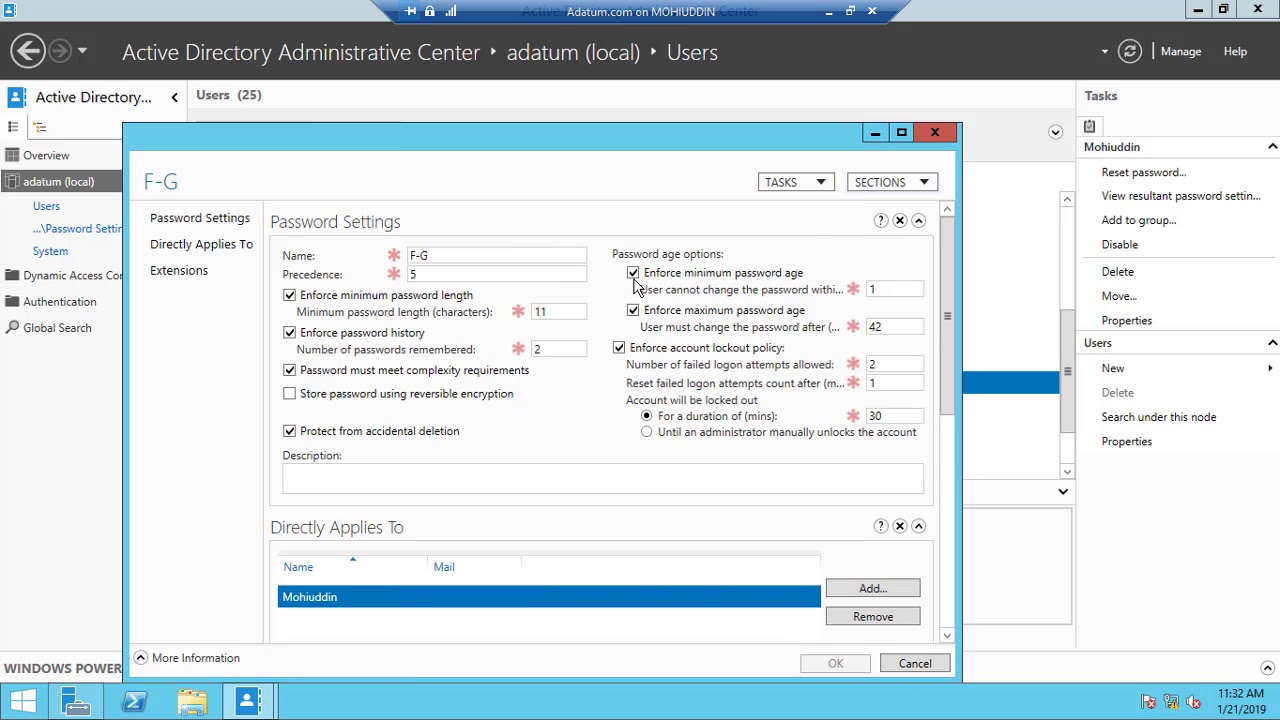Collapse the Directly Applies To section chevron
The width and height of the screenshot is (1280, 720).
pyautogui.click(x=919, y=526)
